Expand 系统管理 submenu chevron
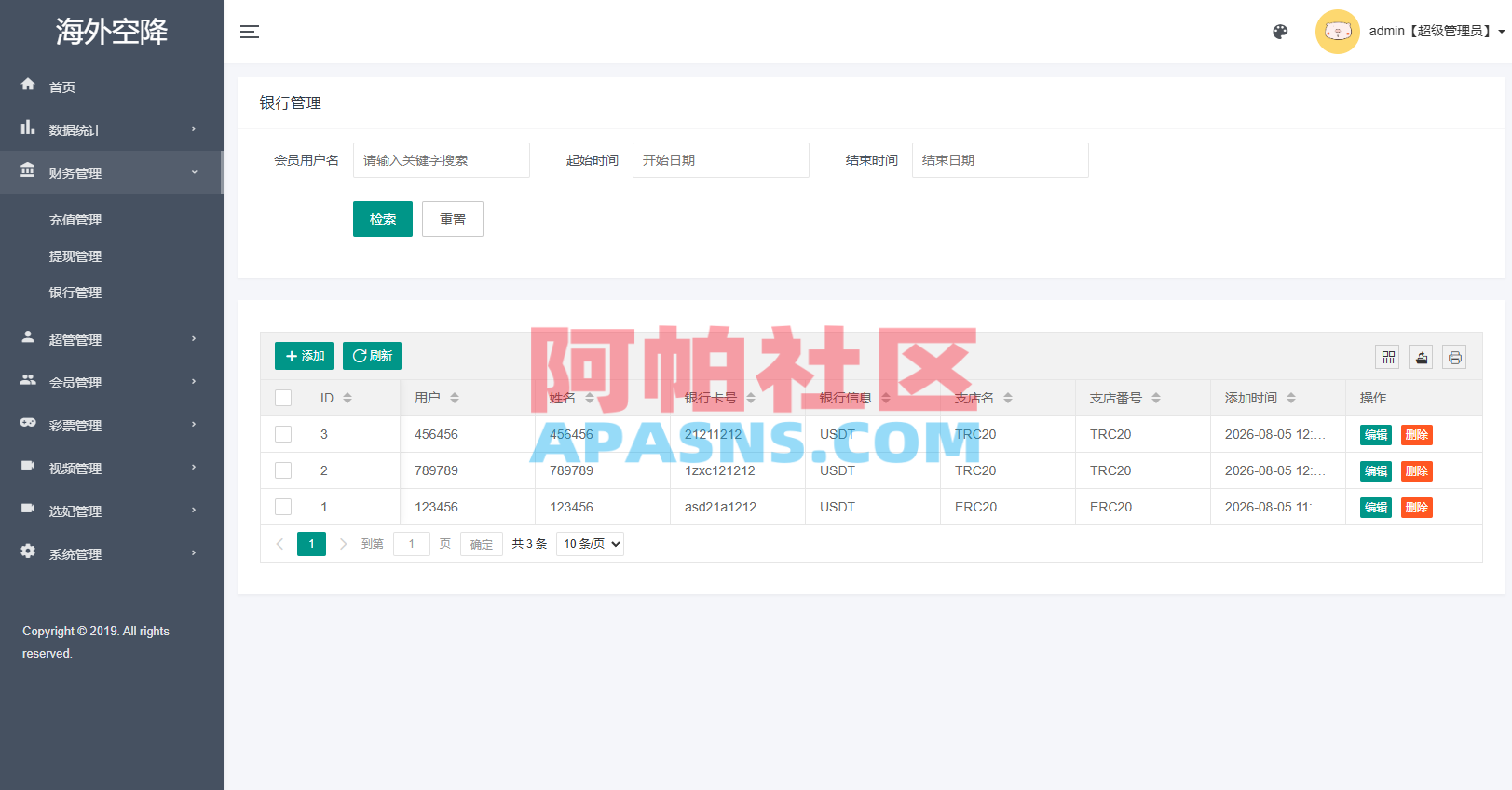This screenshot has width=1512, height=790. pos(194,552)
